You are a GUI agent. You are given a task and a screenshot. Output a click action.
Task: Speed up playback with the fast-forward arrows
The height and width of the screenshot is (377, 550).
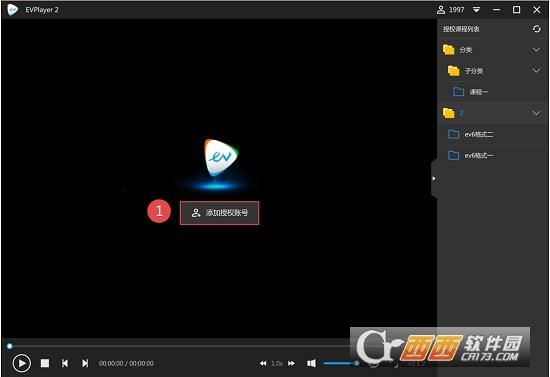click(x=291, y=363)
